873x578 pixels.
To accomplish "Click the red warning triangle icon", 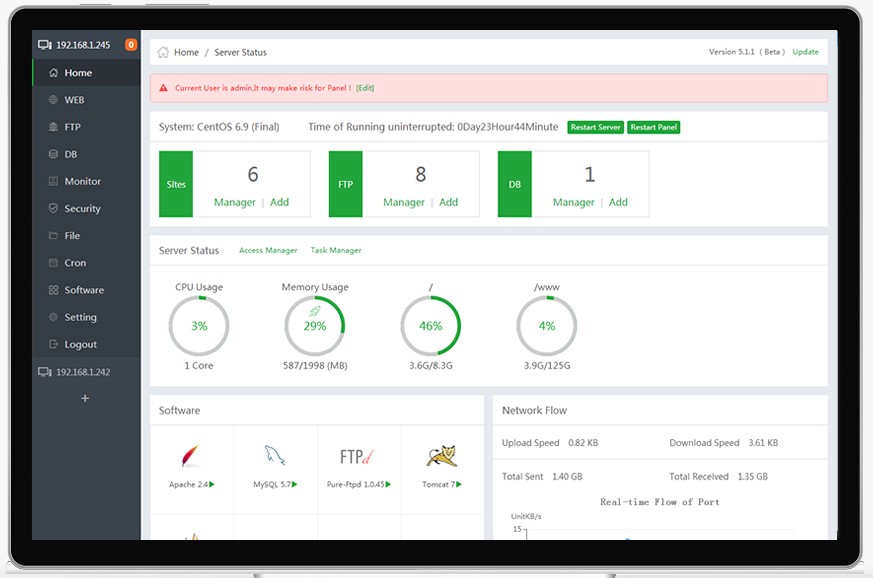I will 163,88.
